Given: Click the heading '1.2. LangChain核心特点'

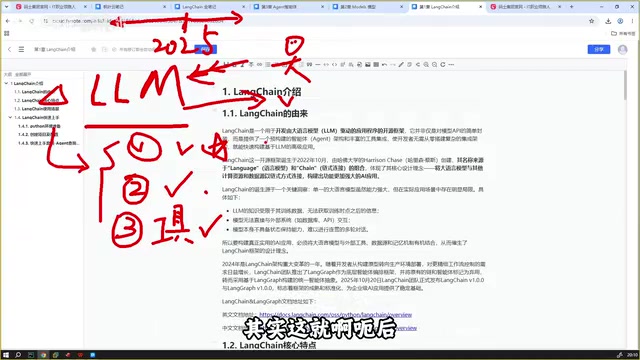Looking at the screenshot, I should click(x=269, y=345).
